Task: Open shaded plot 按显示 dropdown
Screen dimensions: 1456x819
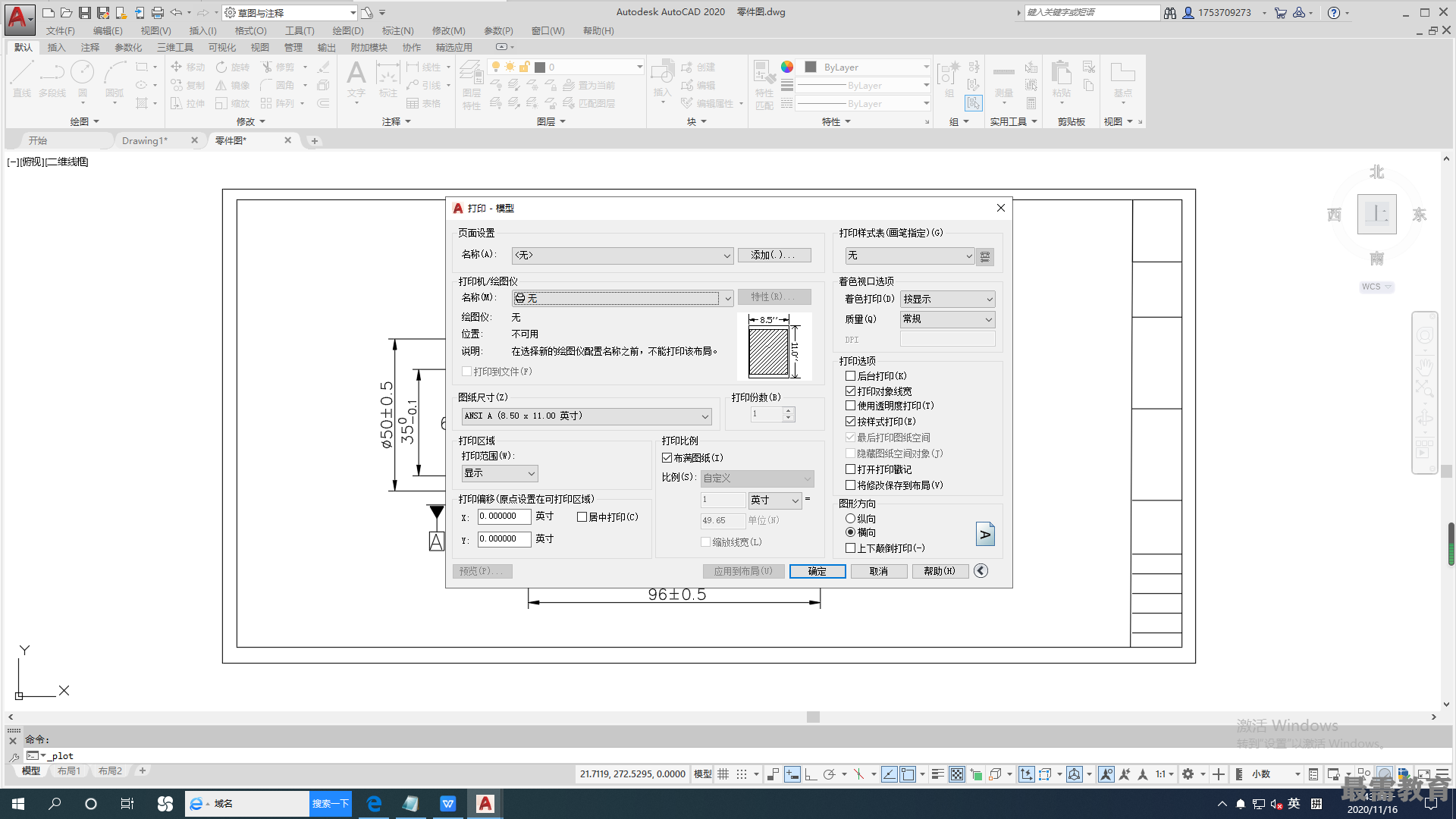Action: (x=948, y=300)
